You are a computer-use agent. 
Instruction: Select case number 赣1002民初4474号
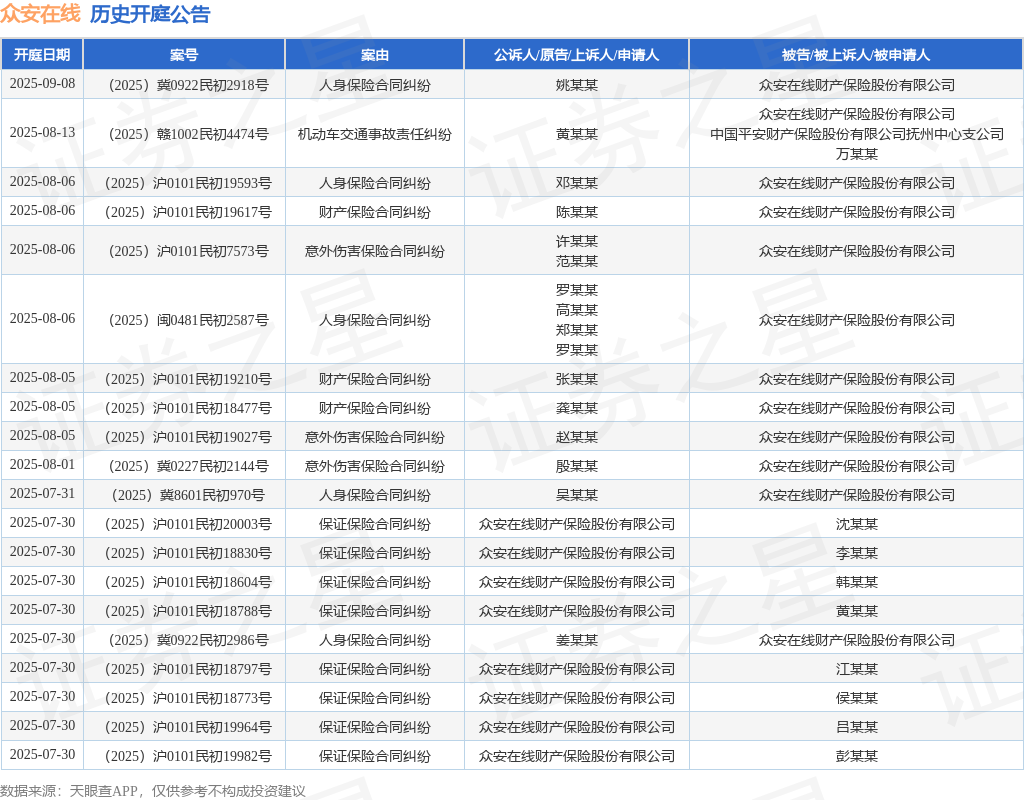[x=189, y=134]
